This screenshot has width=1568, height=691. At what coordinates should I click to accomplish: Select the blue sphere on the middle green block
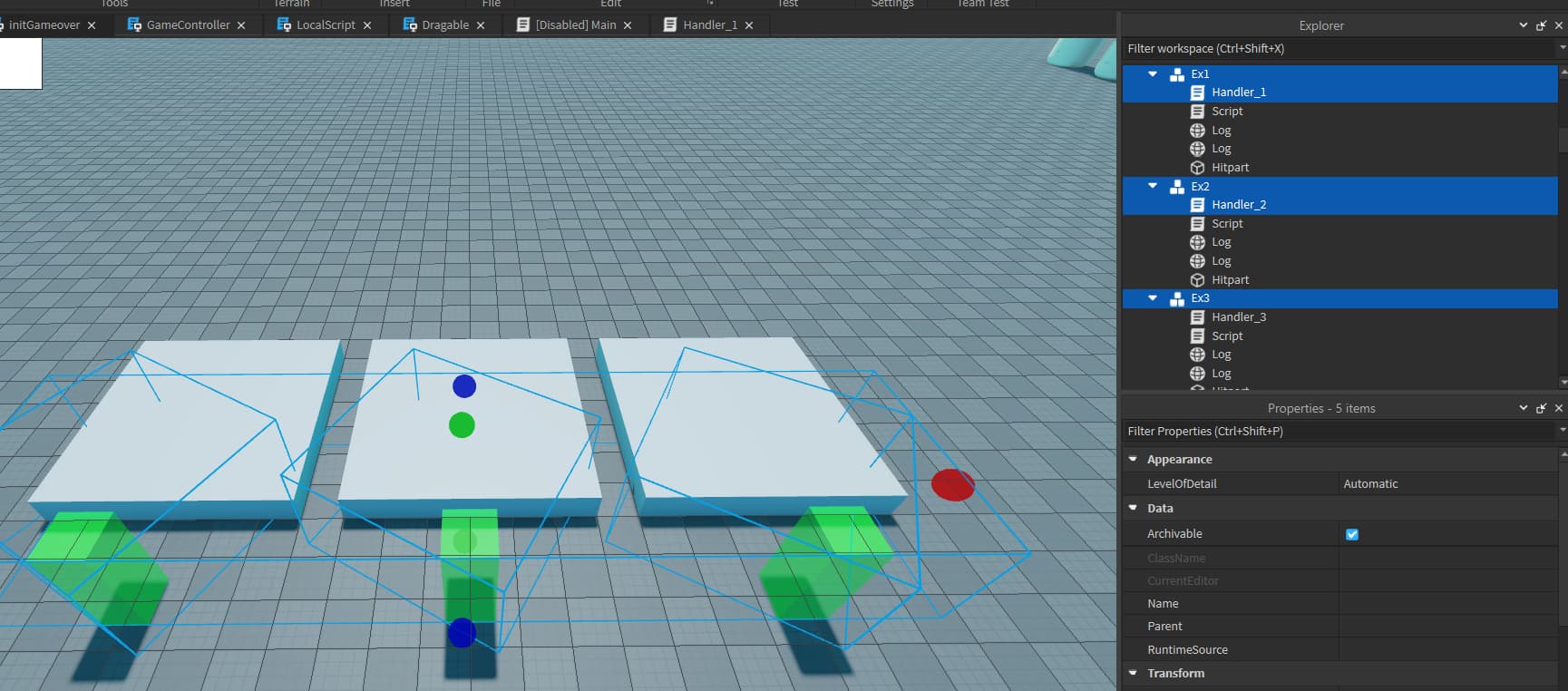pyautogui.click(x=462, y=632)
